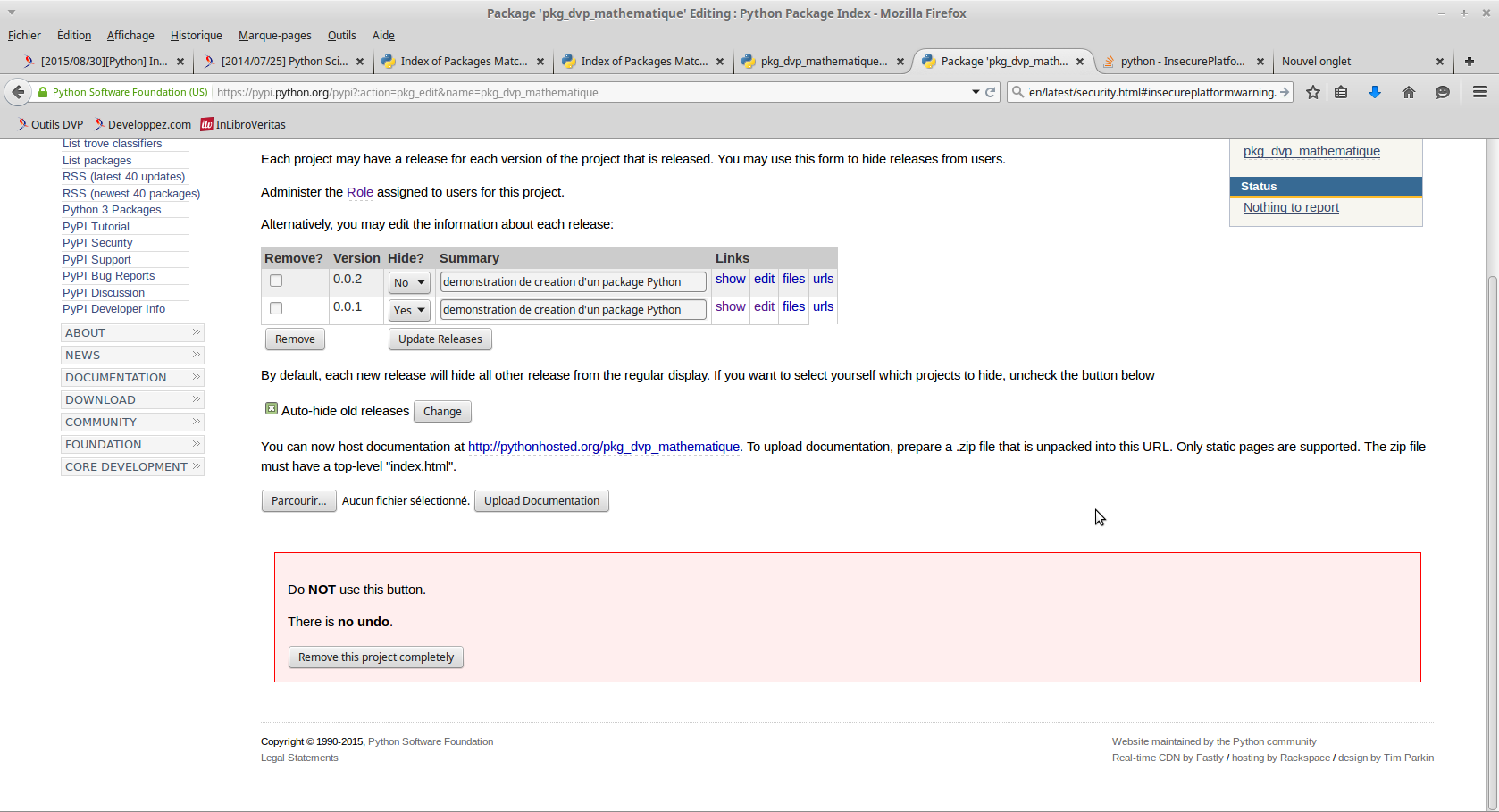The image size is (1499, 812).
Task: Click the Update Releases button
Action: click(440, 339)
